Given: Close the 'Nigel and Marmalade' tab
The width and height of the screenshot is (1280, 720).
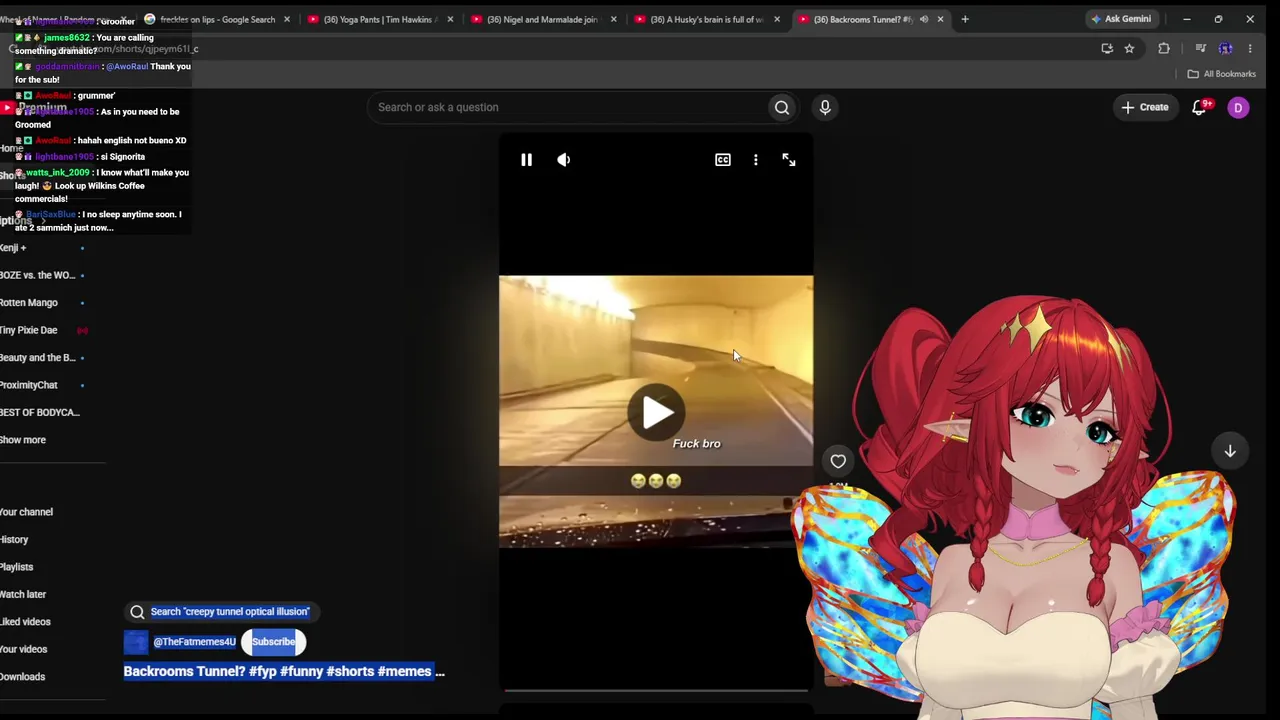Looking at the screenshot, I should [614, 19].
